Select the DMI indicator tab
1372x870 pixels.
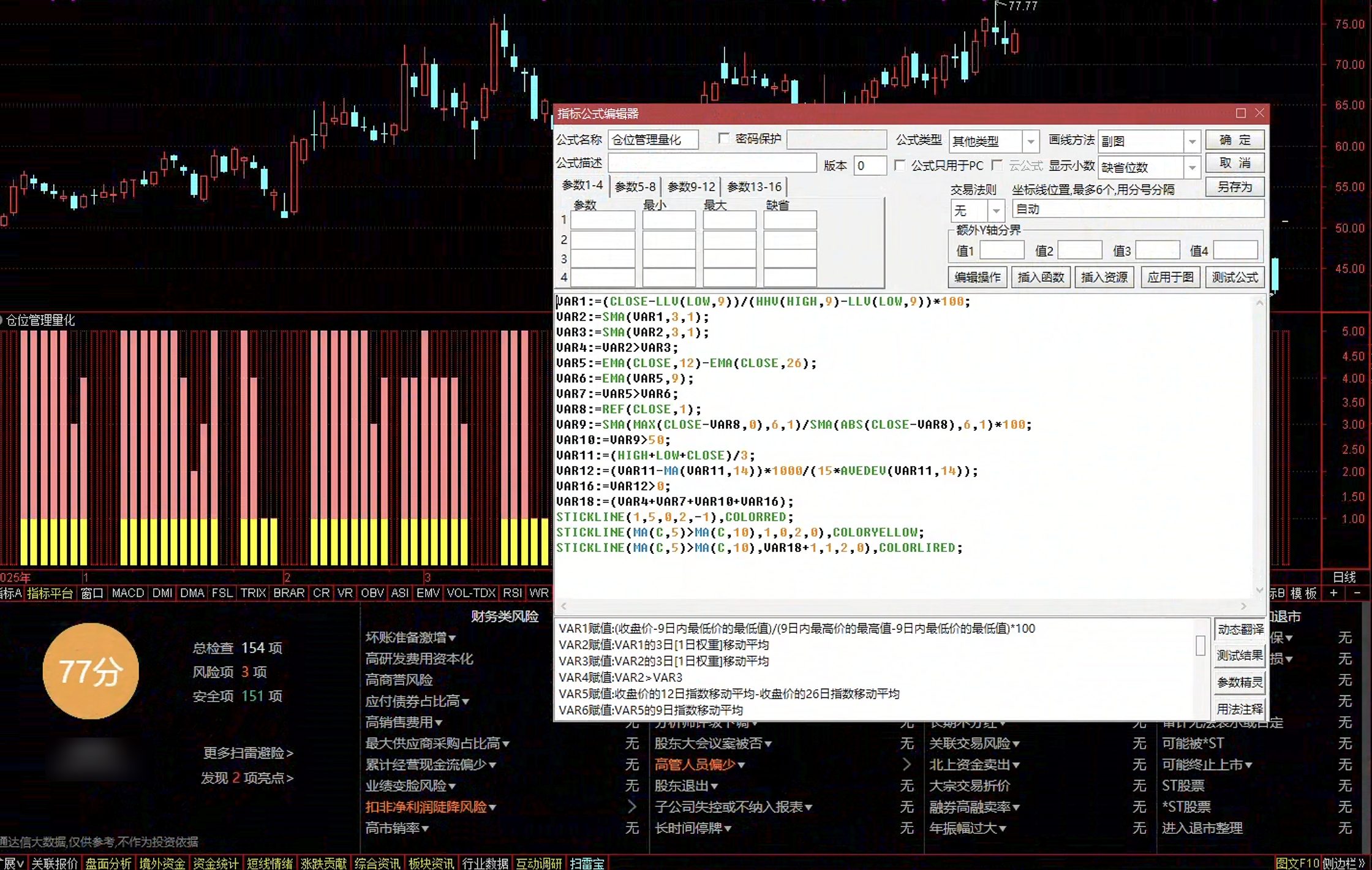(162, 592)
